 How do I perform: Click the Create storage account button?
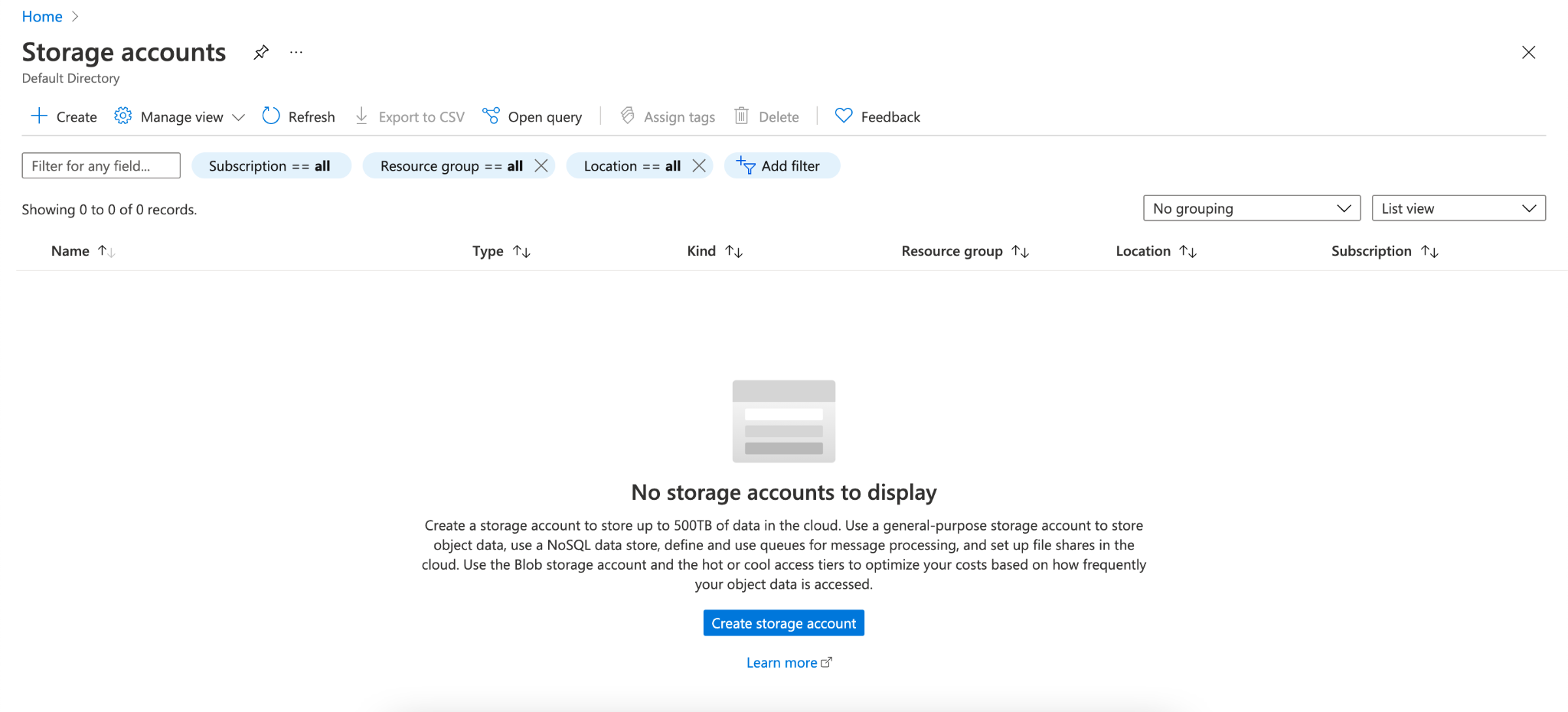click(783, 623)
